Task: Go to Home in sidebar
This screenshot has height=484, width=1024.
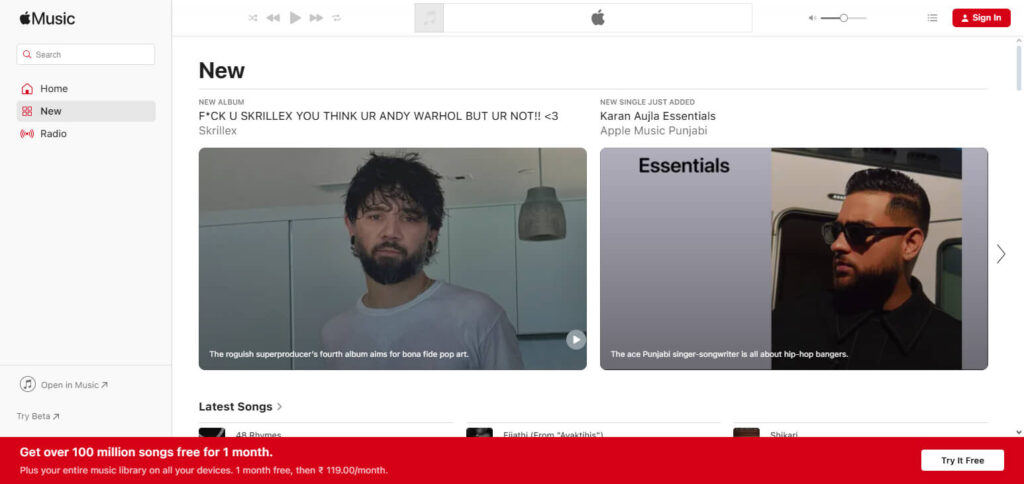Action: click(x=86, y=89)
